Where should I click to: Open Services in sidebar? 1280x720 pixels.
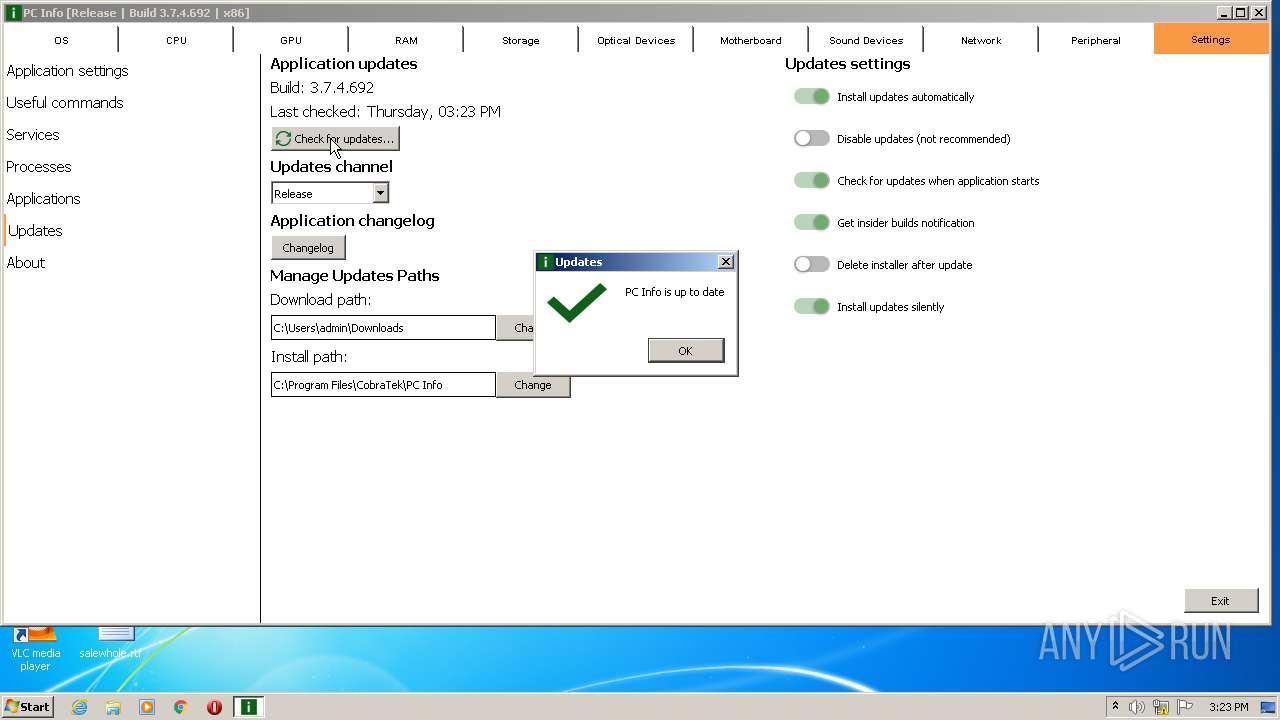click(33, 135)
